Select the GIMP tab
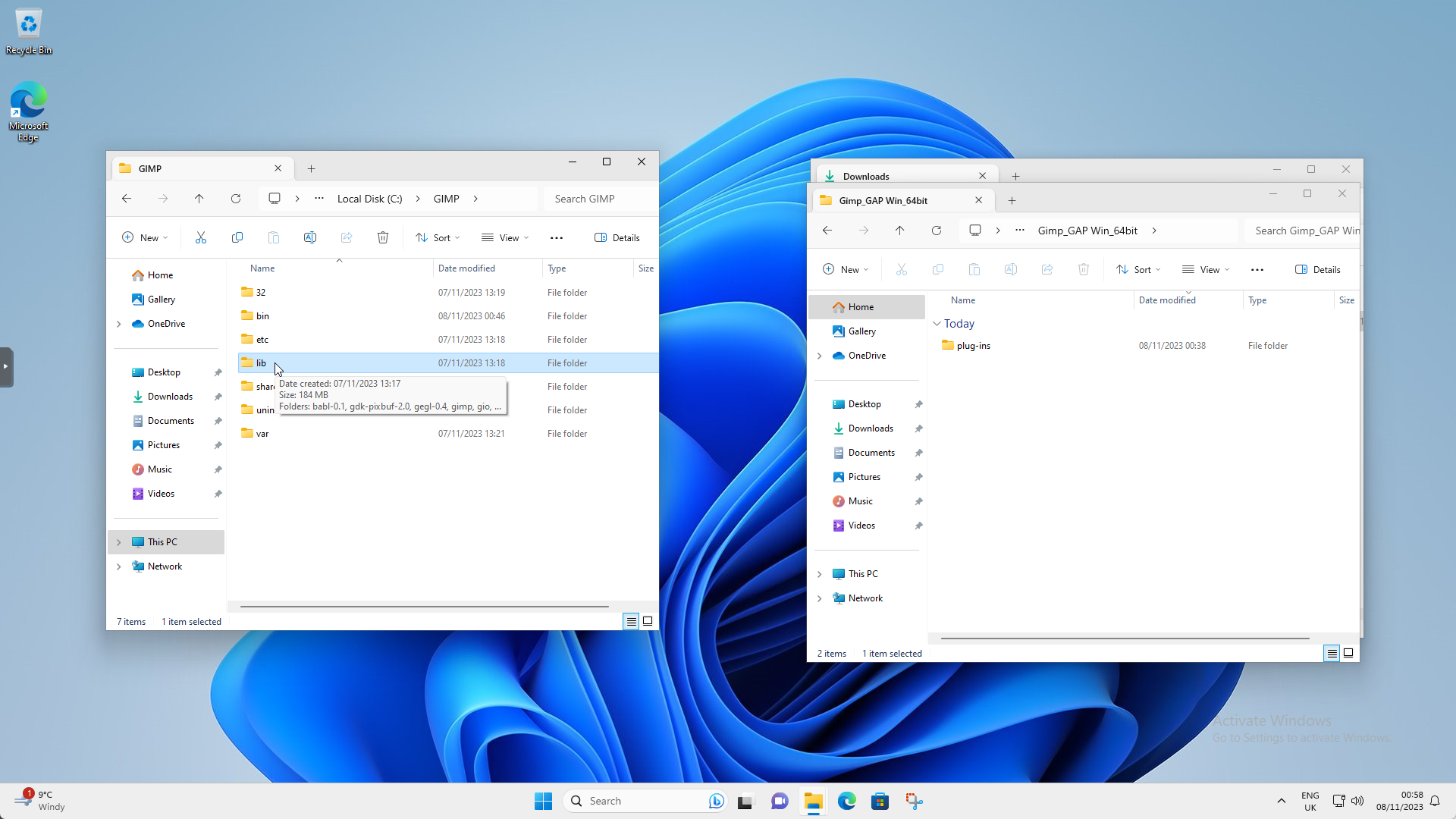1456x819 pixels. pos(149,168)
